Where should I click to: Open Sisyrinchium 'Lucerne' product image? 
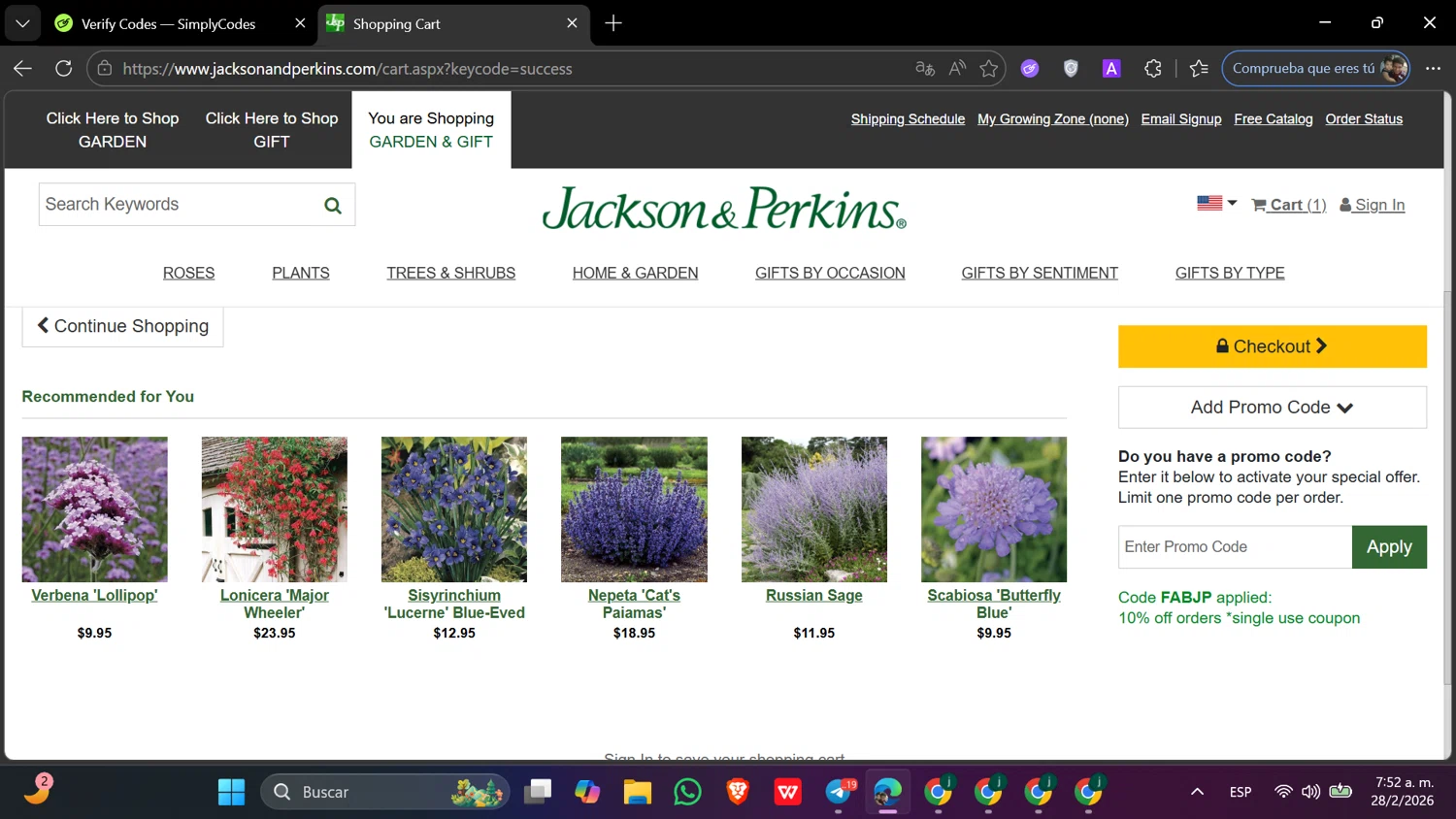click(454, 509)
